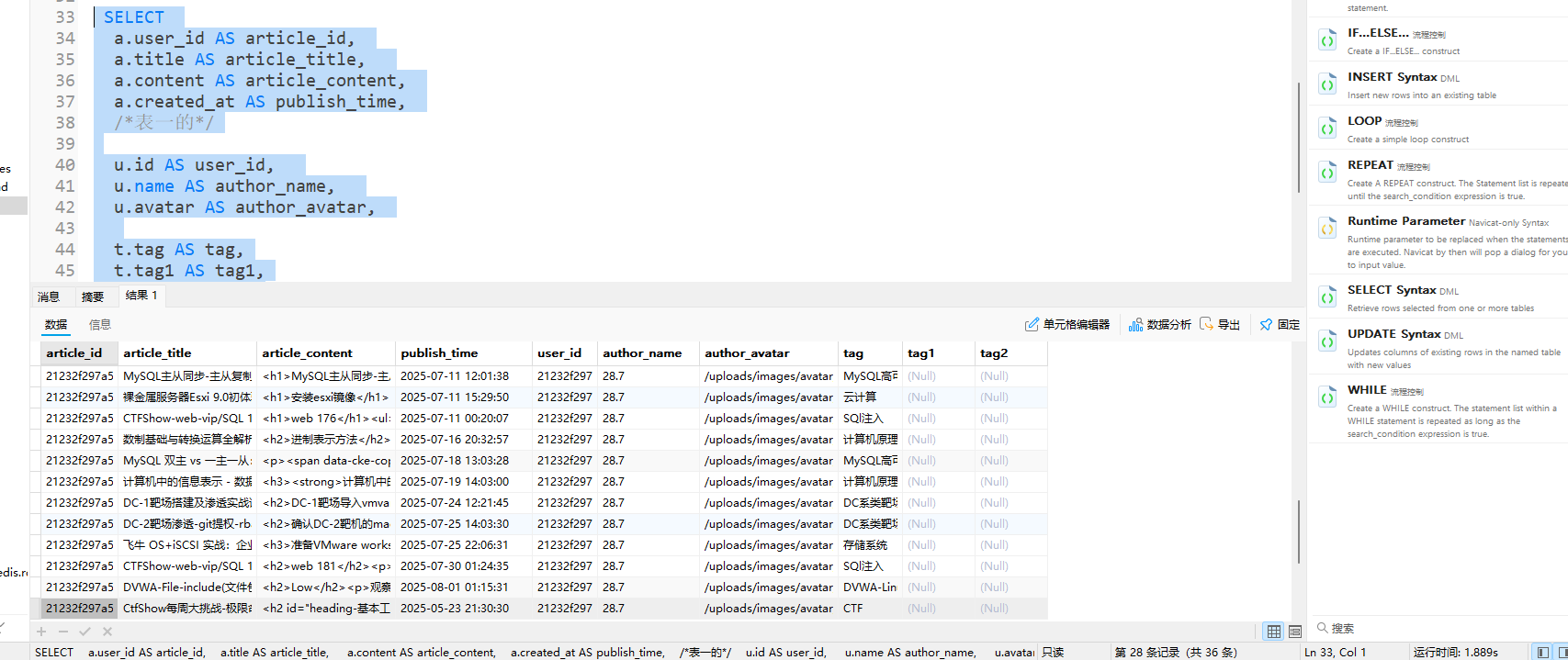The height and width of the screenshot is (660, 1568).
Task: Insert the SELECT Syntax snippet
Action: click(x=1391, y=290)
